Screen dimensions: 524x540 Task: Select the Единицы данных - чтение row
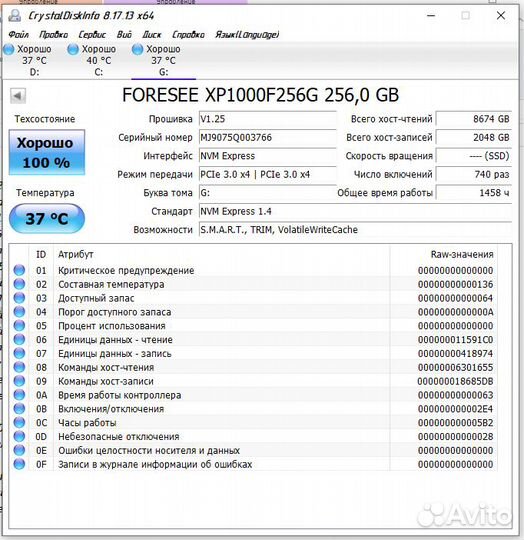[254, 340]
